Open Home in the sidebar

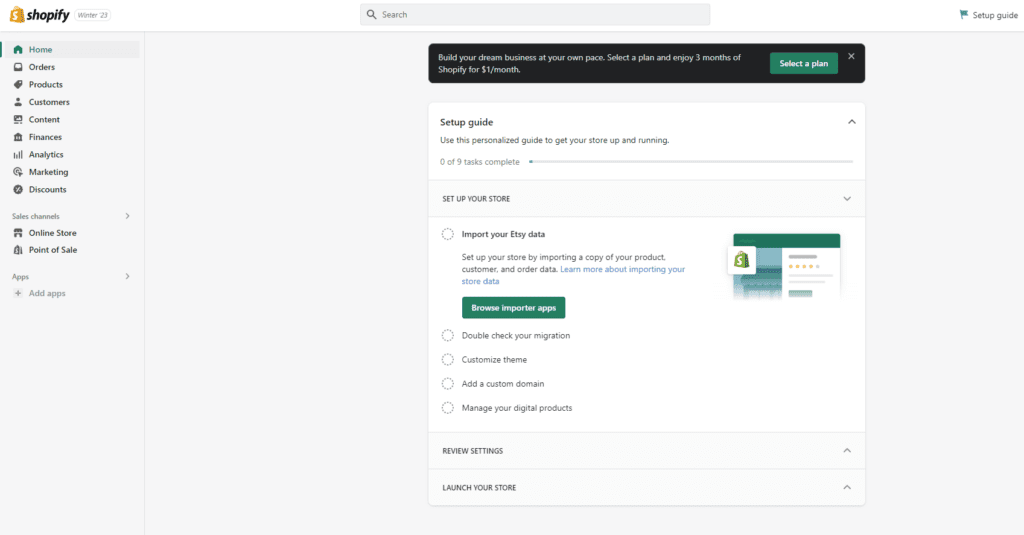point(71,50)
